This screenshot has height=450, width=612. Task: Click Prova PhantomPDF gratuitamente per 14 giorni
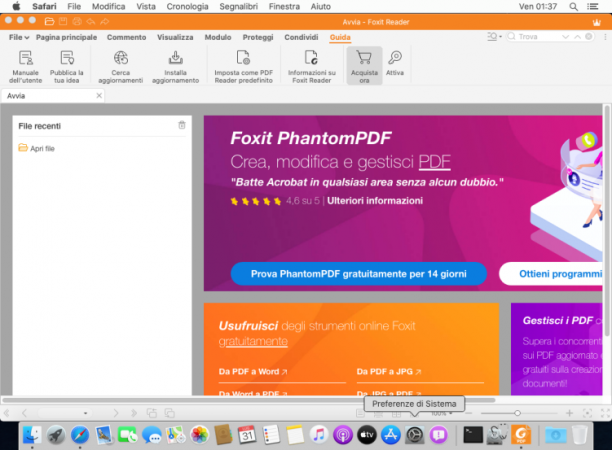tap(359, 274)
